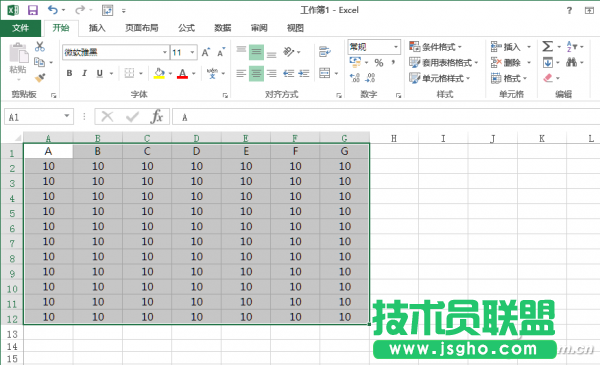Apply red font color to text
This screenshot has height=365, width=600.
183,73
